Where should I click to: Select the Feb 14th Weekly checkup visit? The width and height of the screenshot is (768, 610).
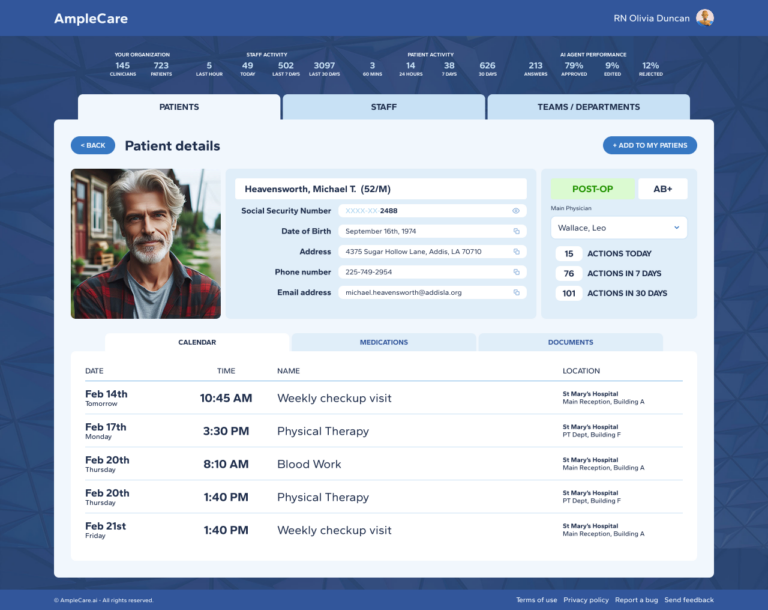pos(384,398)
